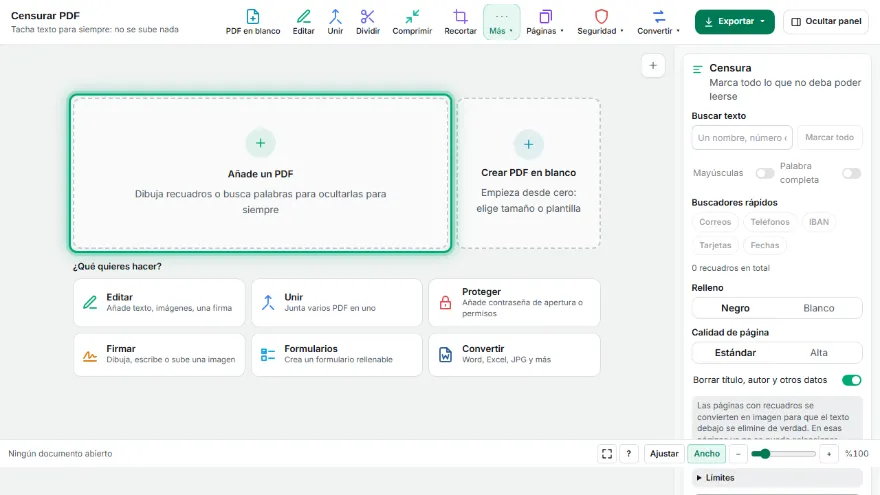This screenshot has width=880, height=495.
Task: Select the Teléfonos quick finder chip
Action: click(x=770, y=222)
